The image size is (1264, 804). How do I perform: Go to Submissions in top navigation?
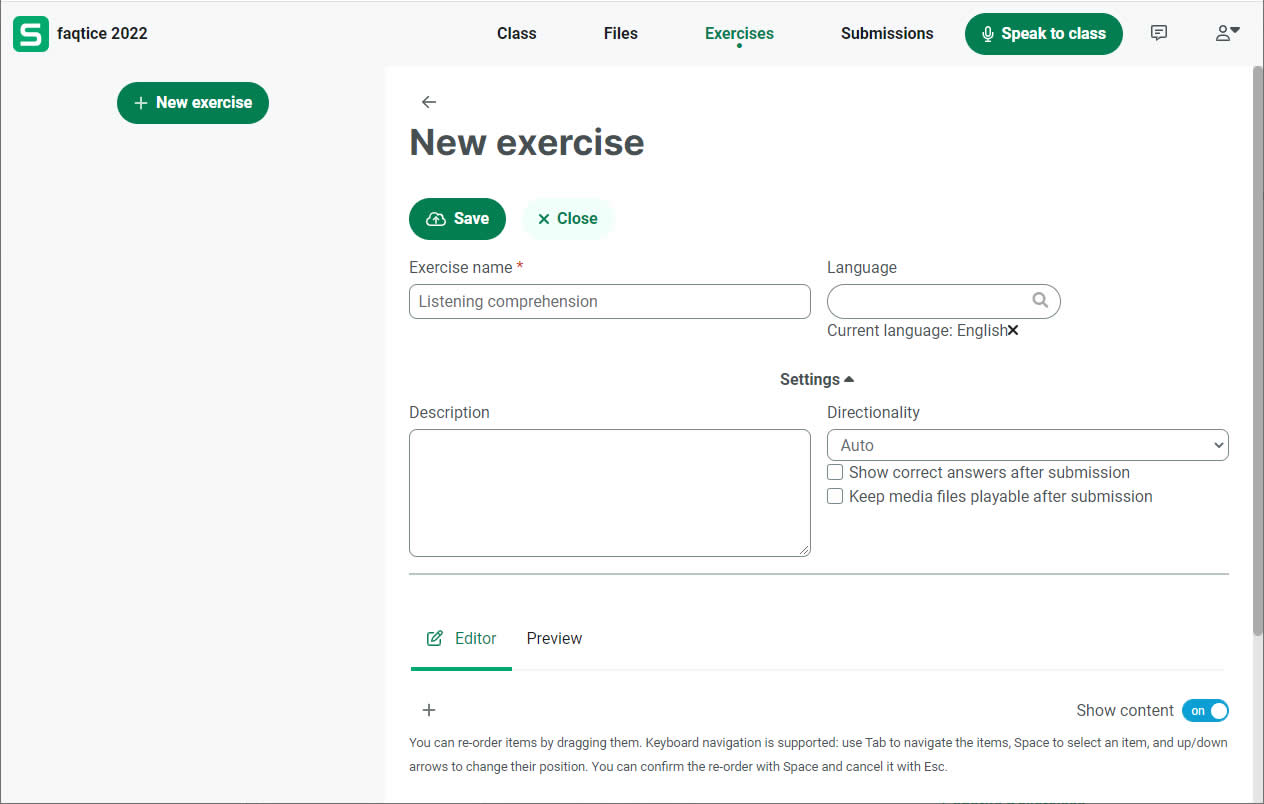[x=886, y=33]
